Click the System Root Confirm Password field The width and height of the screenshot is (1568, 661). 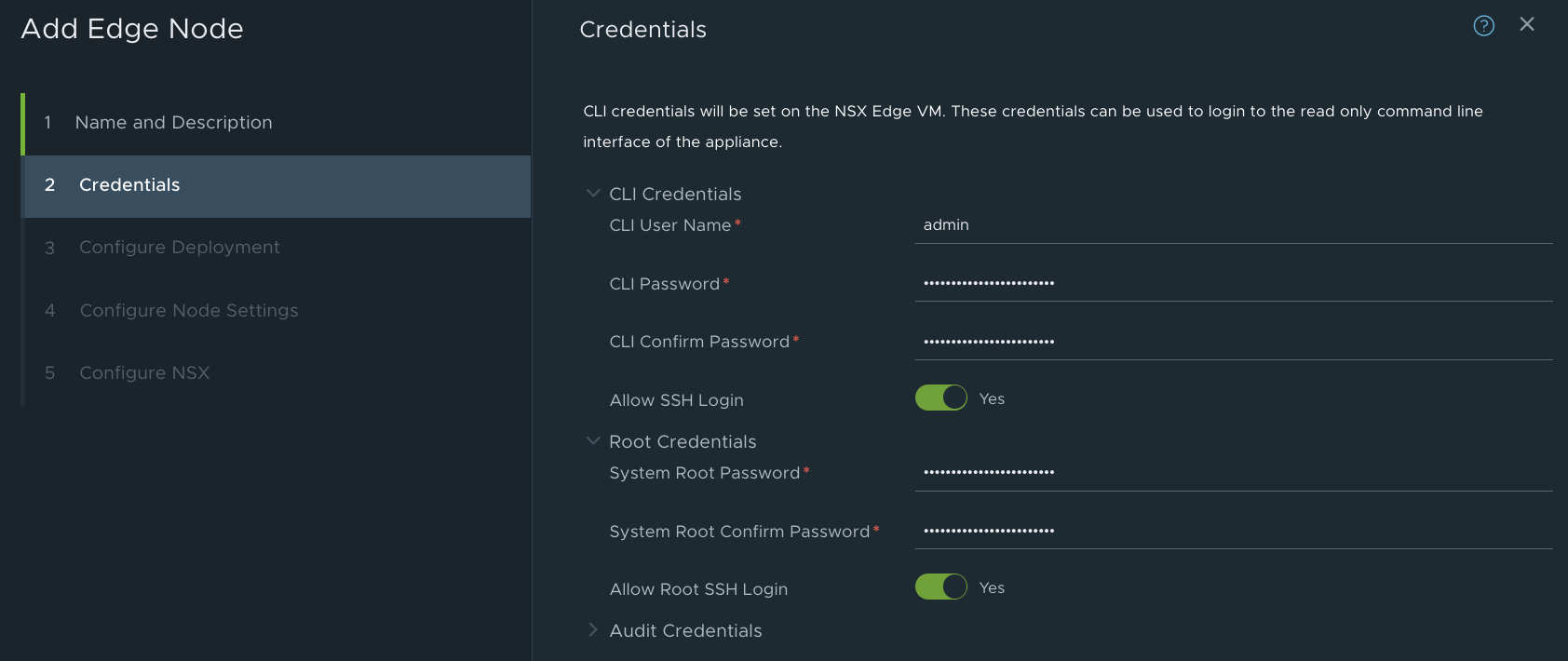[1233, 531]
